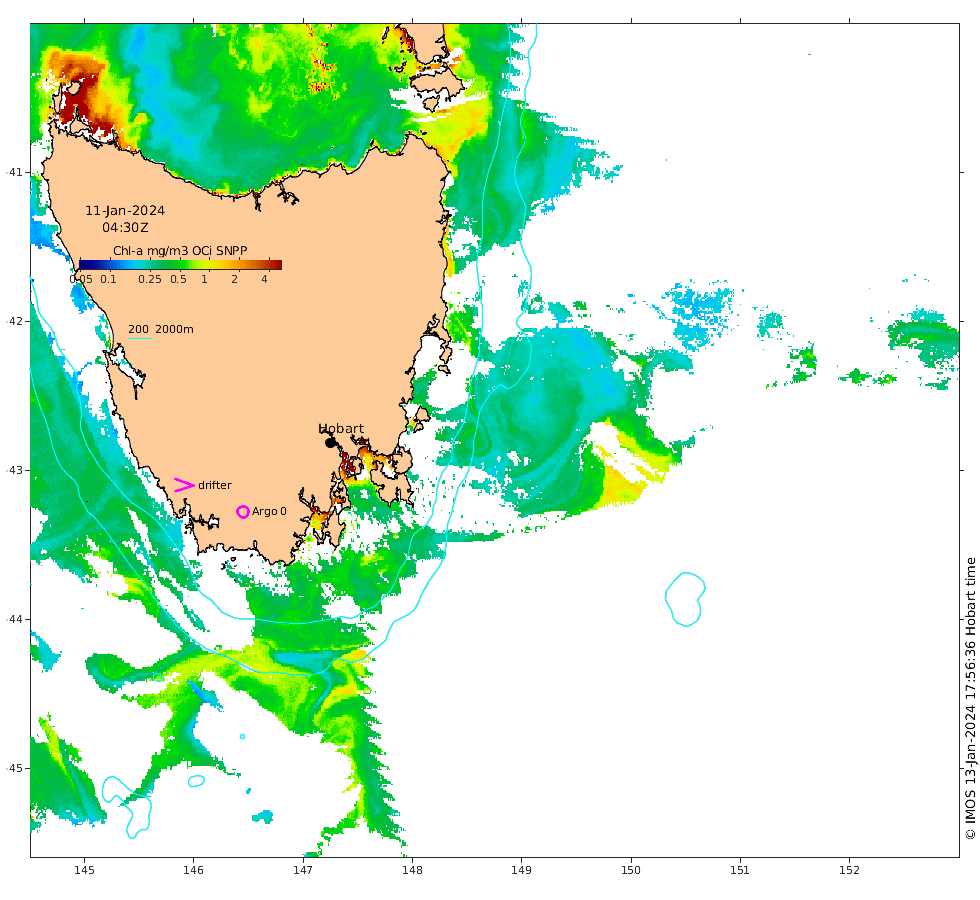Click the magenta Argo float circle
This screenshot has height=900, width=980.
point(243,512)
